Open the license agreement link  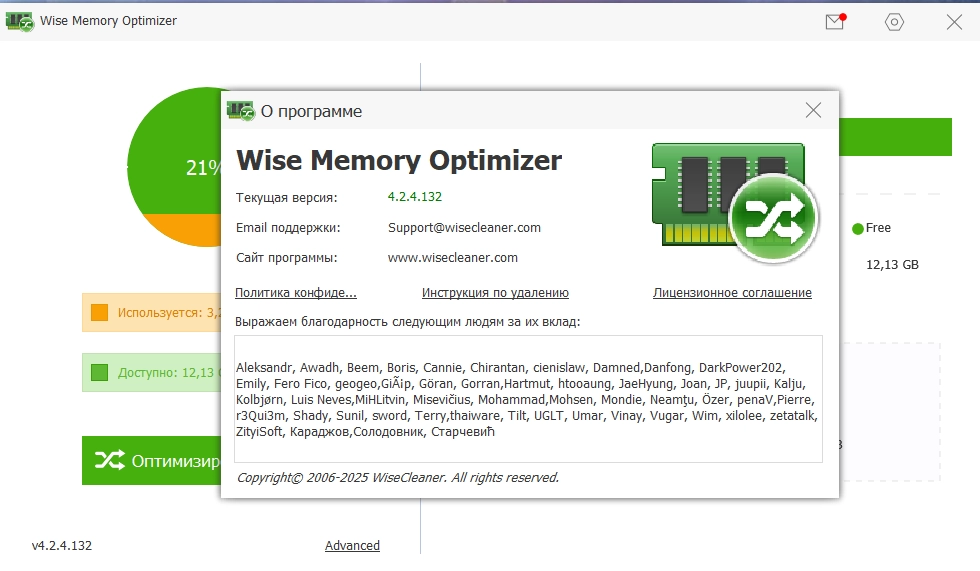pos(732,292)
